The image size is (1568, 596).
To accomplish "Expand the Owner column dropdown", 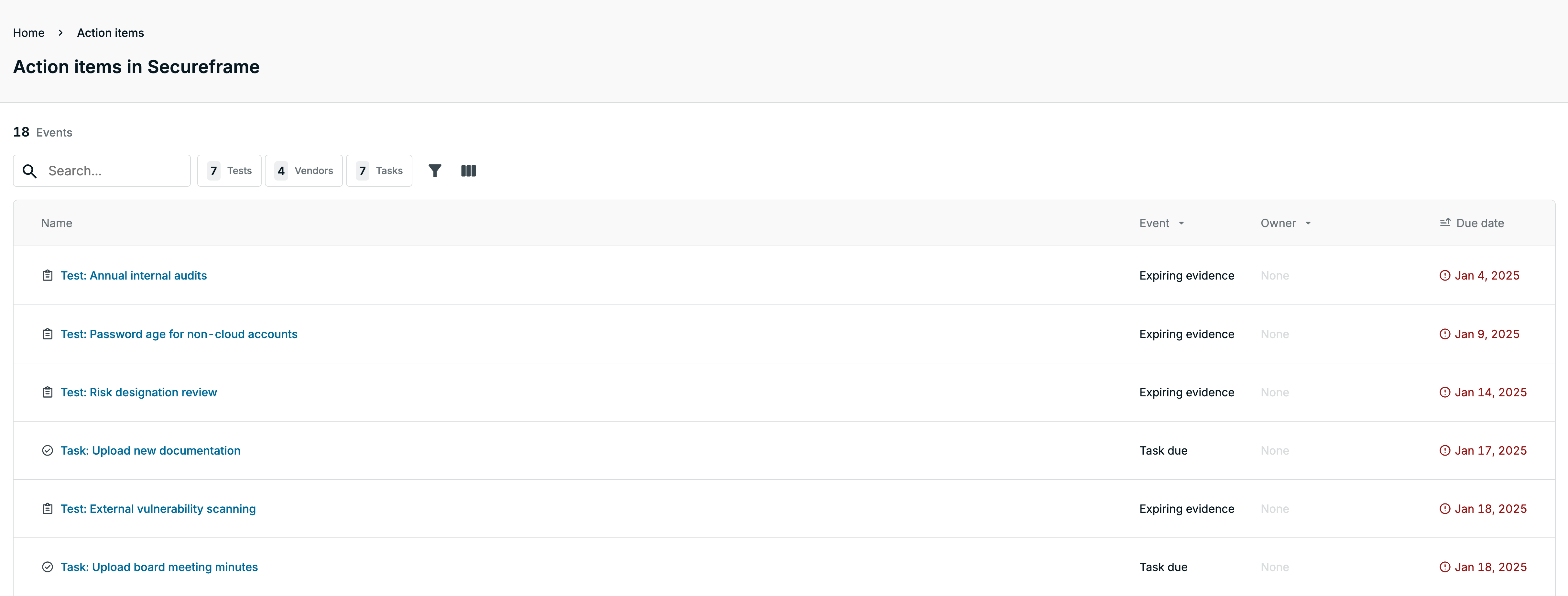I will pyautogui.click(x=1308, y=224).
